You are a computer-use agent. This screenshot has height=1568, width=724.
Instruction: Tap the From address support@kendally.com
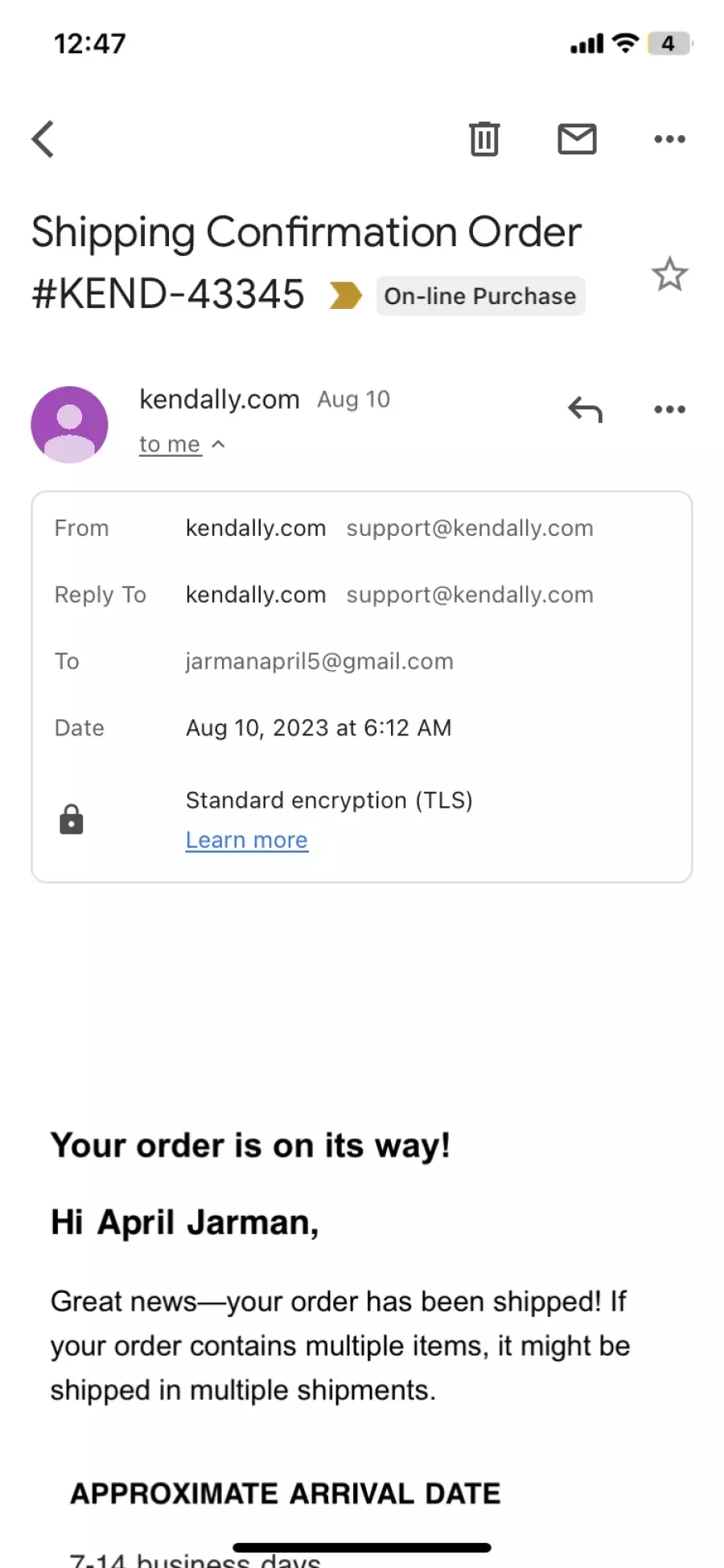(x=470, y=529)
